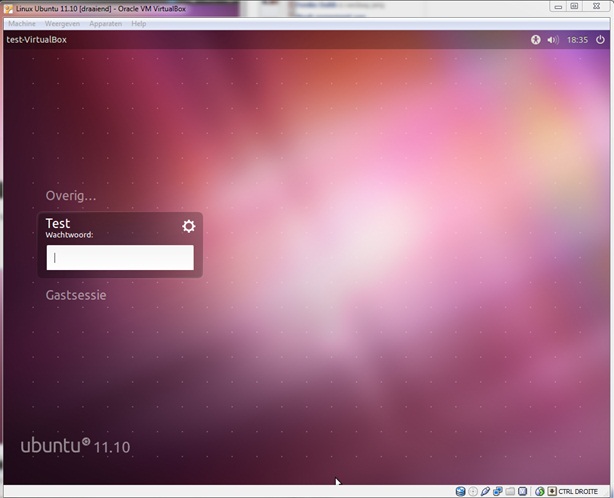This screenshot has width=614, height=498.
Task: Click the optical disc status icon
Action: (x=473, y=491)
